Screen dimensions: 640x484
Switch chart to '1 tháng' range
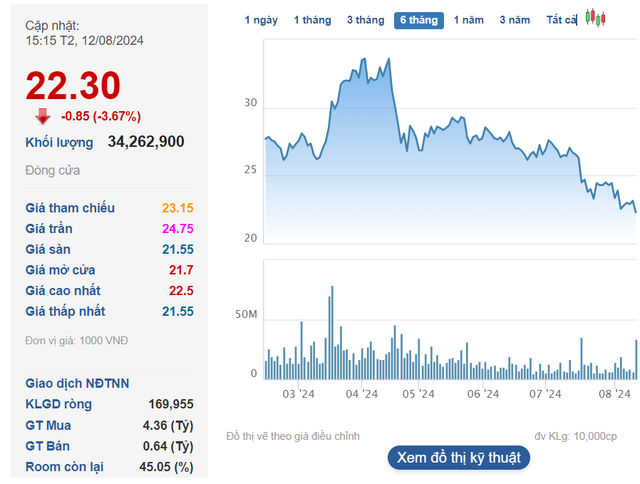311,20
